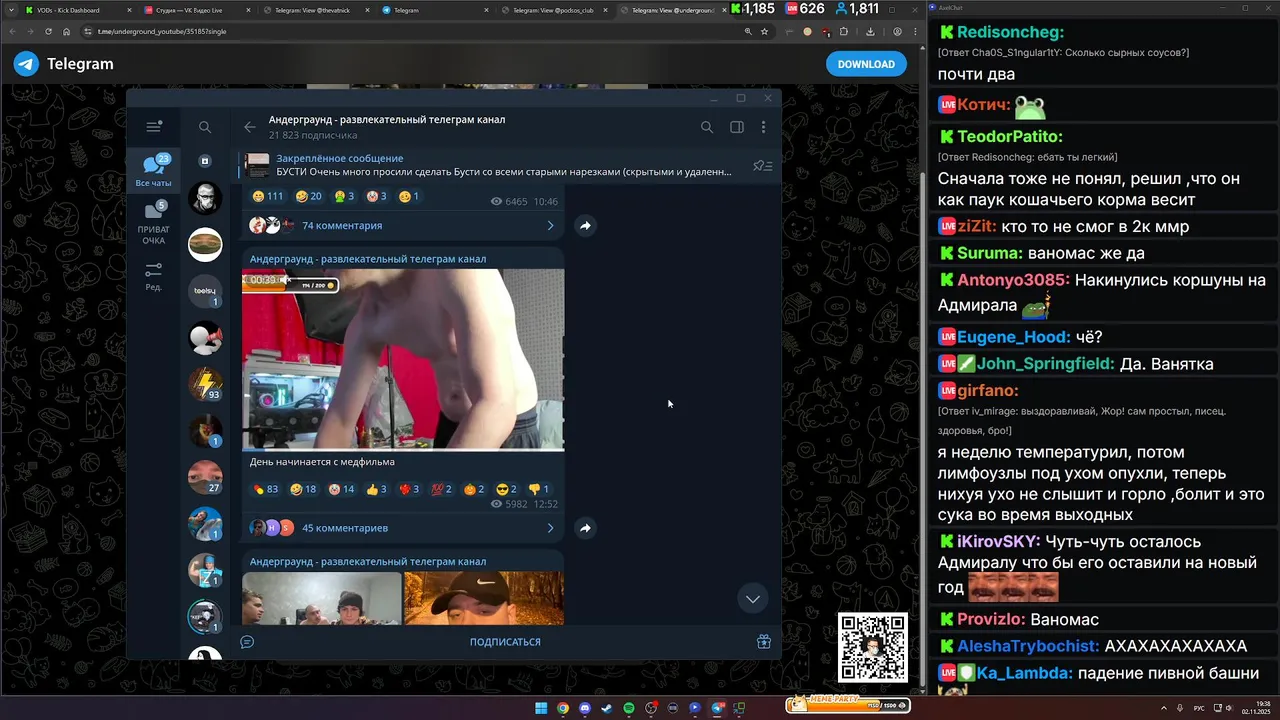
Task: Click search icon above the chat list
Action: point(205,127)
